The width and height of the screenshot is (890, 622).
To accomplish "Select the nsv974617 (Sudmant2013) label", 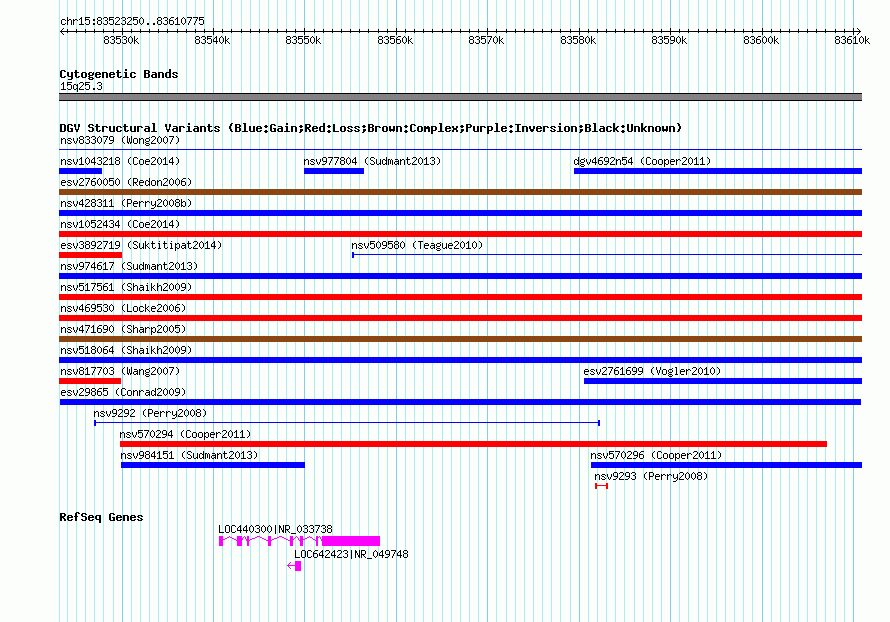I will click(129, 266).
